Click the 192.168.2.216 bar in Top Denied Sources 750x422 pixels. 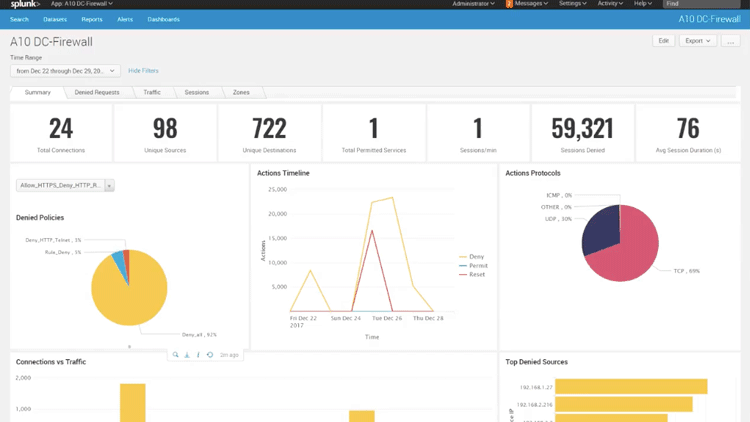[624, 404]
